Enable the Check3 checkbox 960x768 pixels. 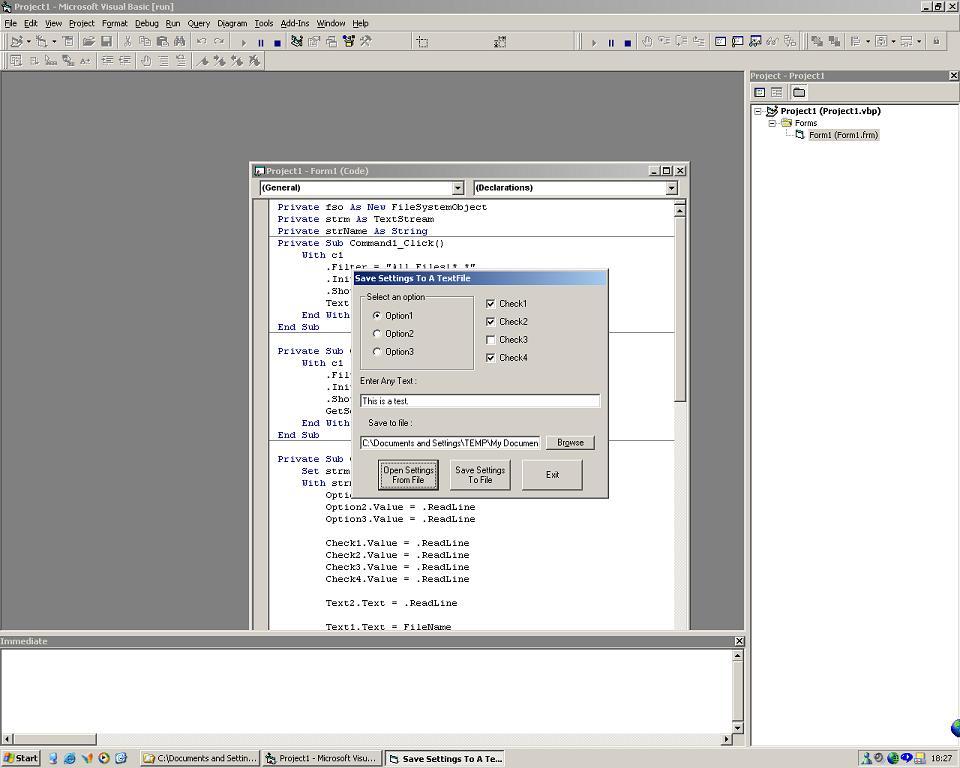click(490, 340)
